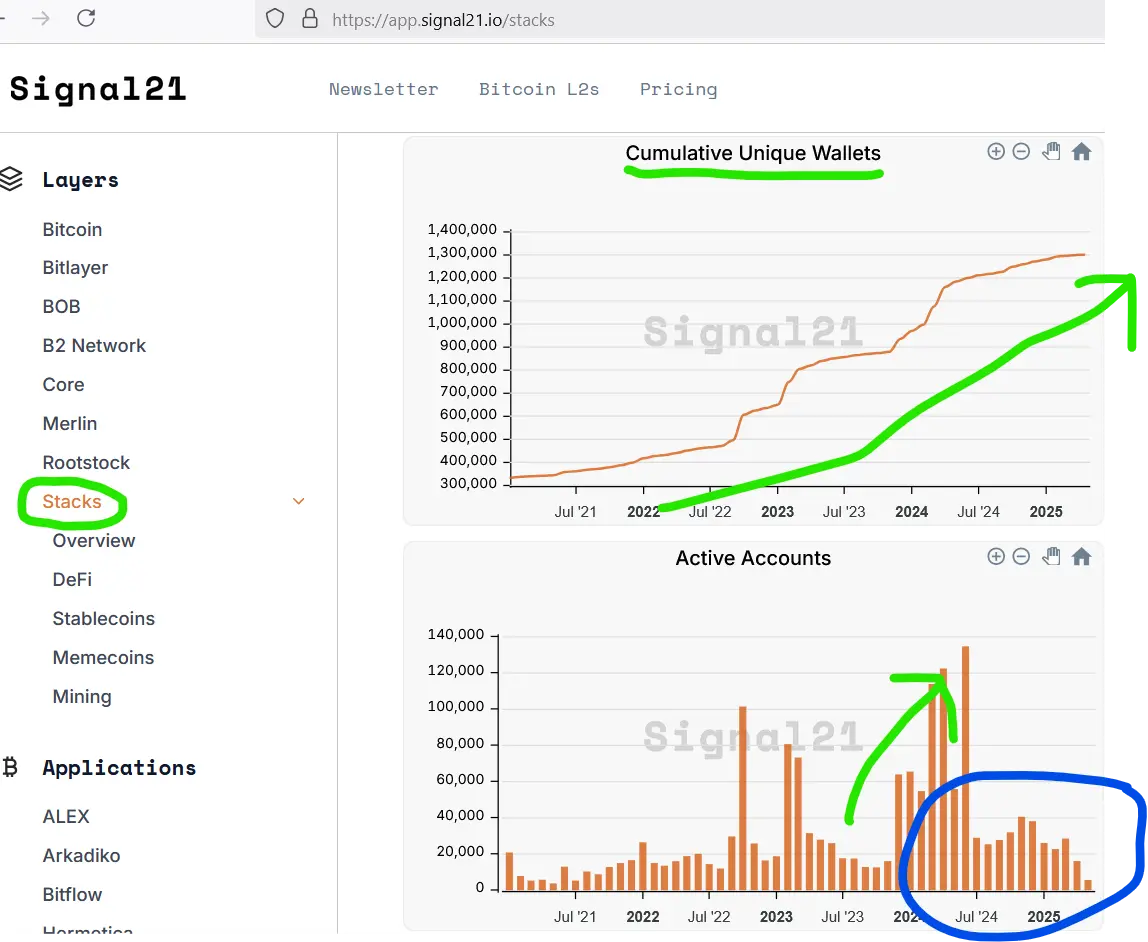
Task: View Stacks Memecoins
Action: (103, 657)
